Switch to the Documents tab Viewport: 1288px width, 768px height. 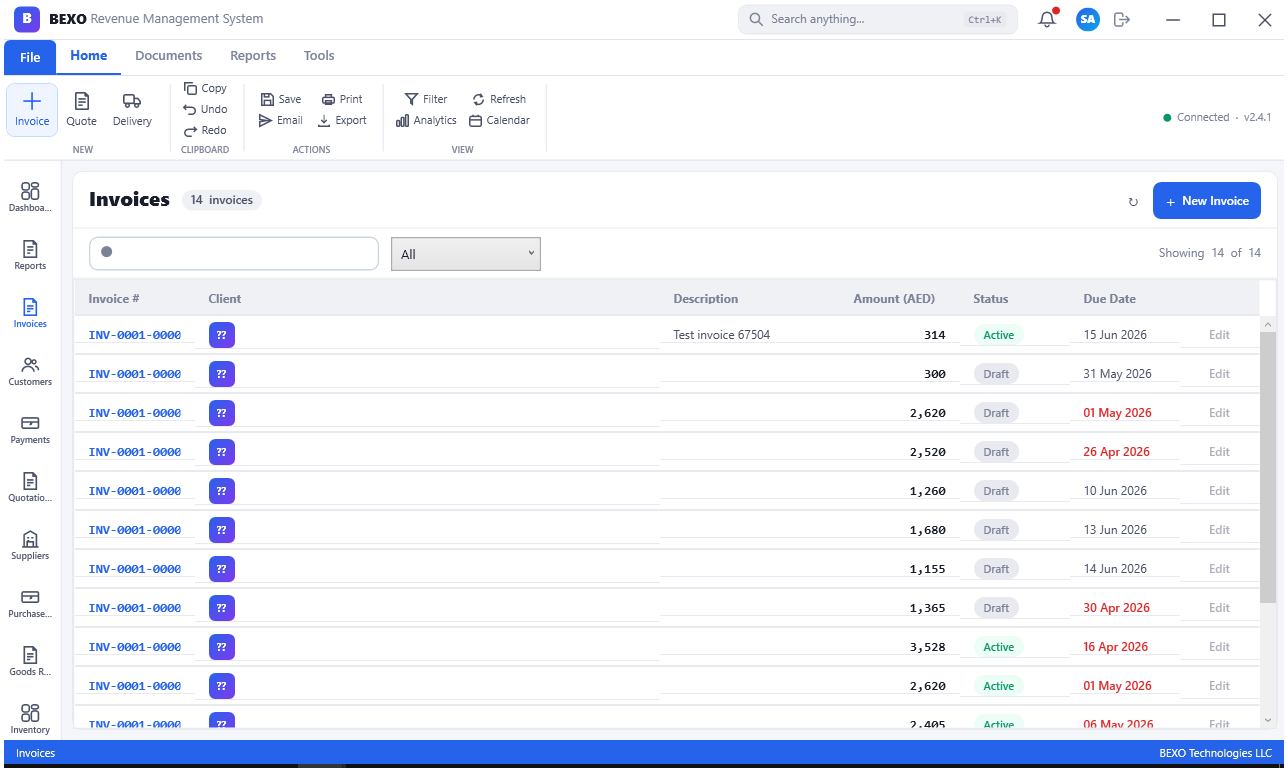click(x=169, y=56)
